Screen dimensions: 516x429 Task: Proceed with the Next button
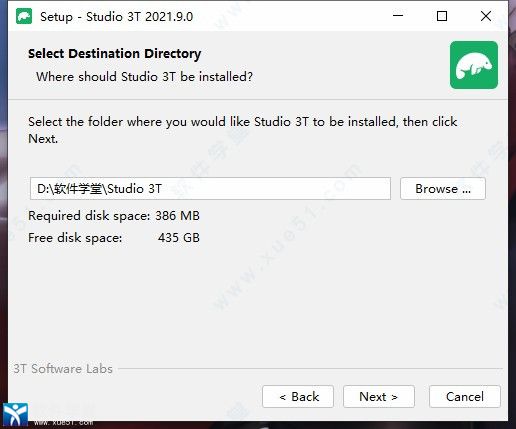coord(379,397)
